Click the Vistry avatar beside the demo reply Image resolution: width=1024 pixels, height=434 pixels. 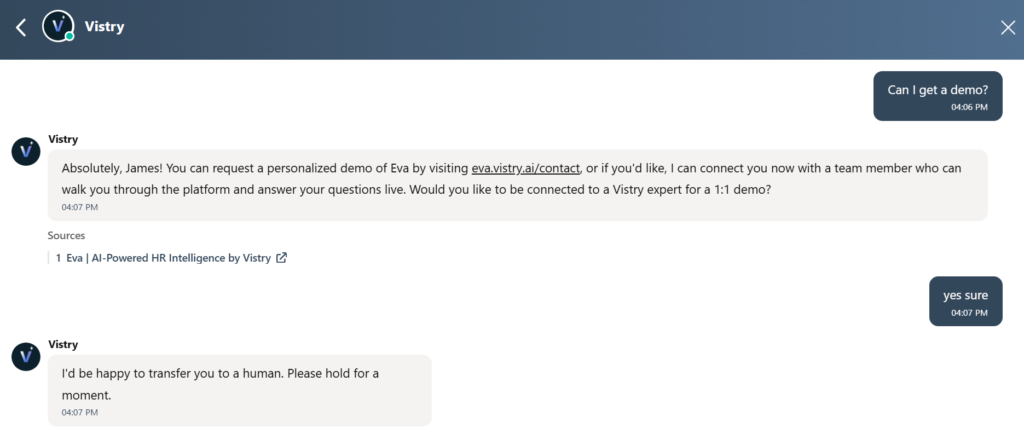pyautogui.click(x=26, y=151)
